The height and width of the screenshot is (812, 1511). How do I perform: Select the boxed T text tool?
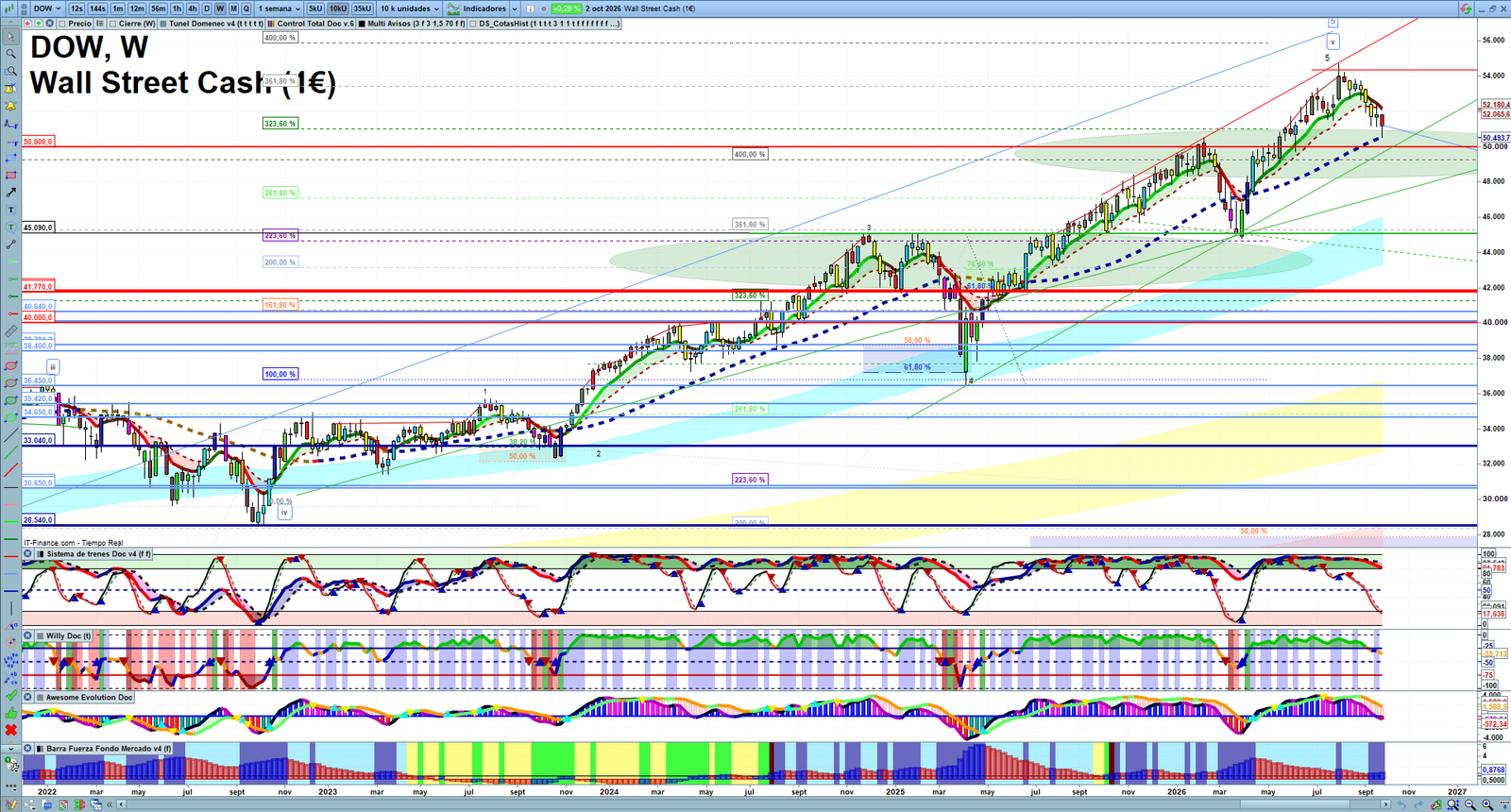tap(11, 210)
